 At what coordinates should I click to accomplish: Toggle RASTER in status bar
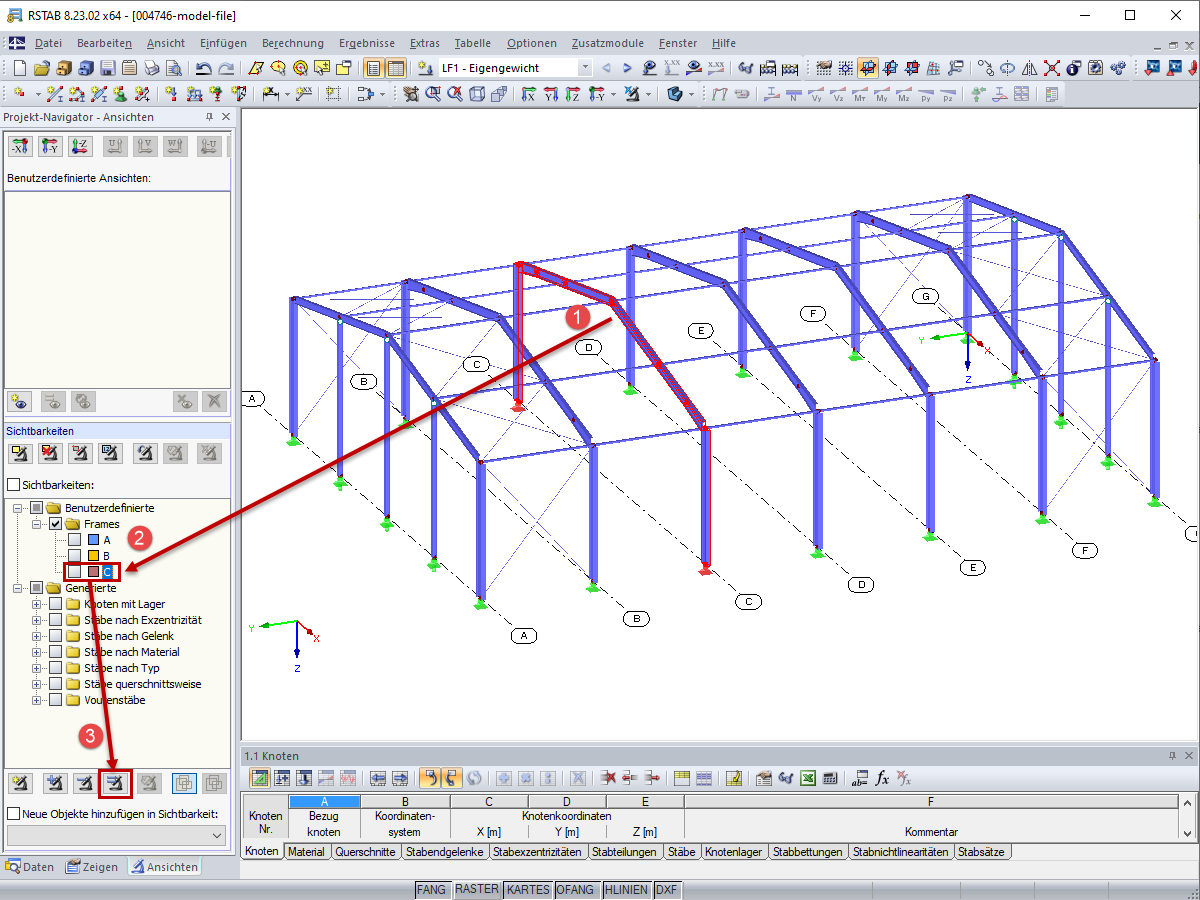pos(476,889)
